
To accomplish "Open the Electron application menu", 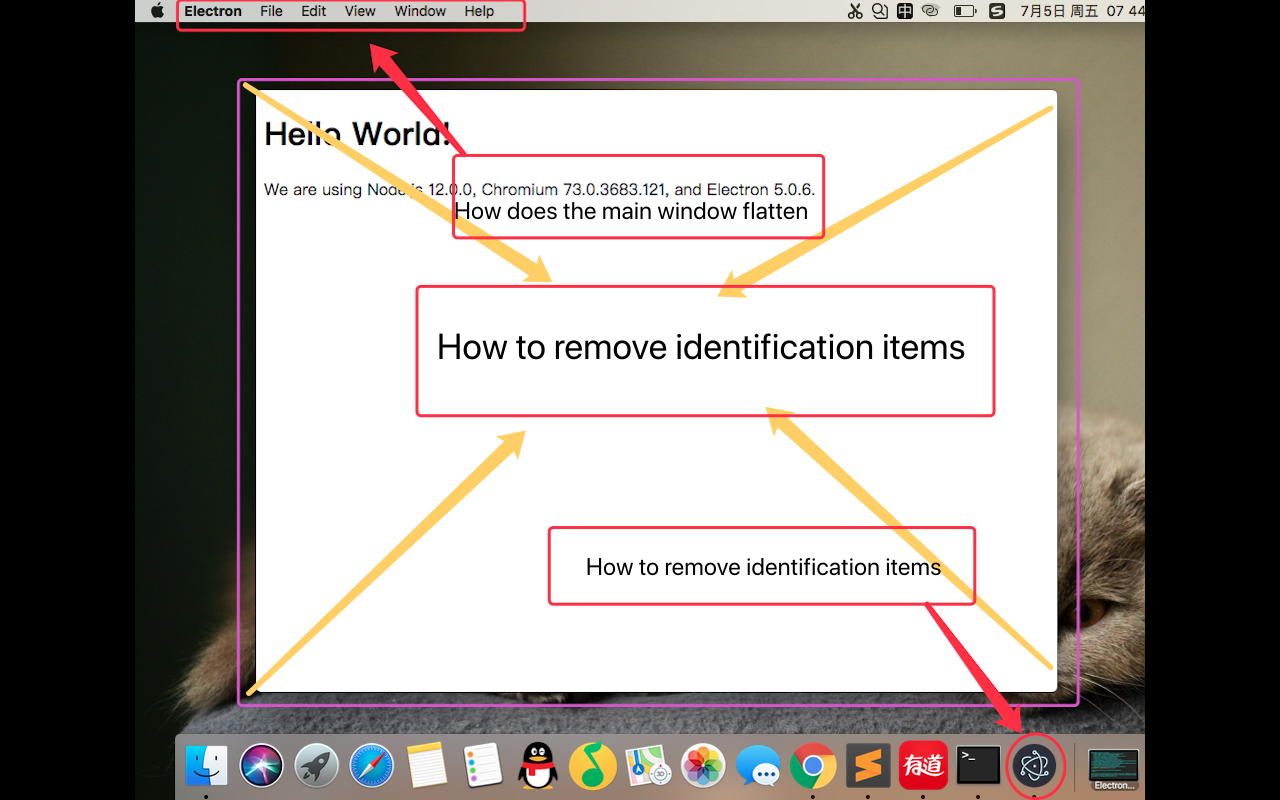I will pos(212,11).
